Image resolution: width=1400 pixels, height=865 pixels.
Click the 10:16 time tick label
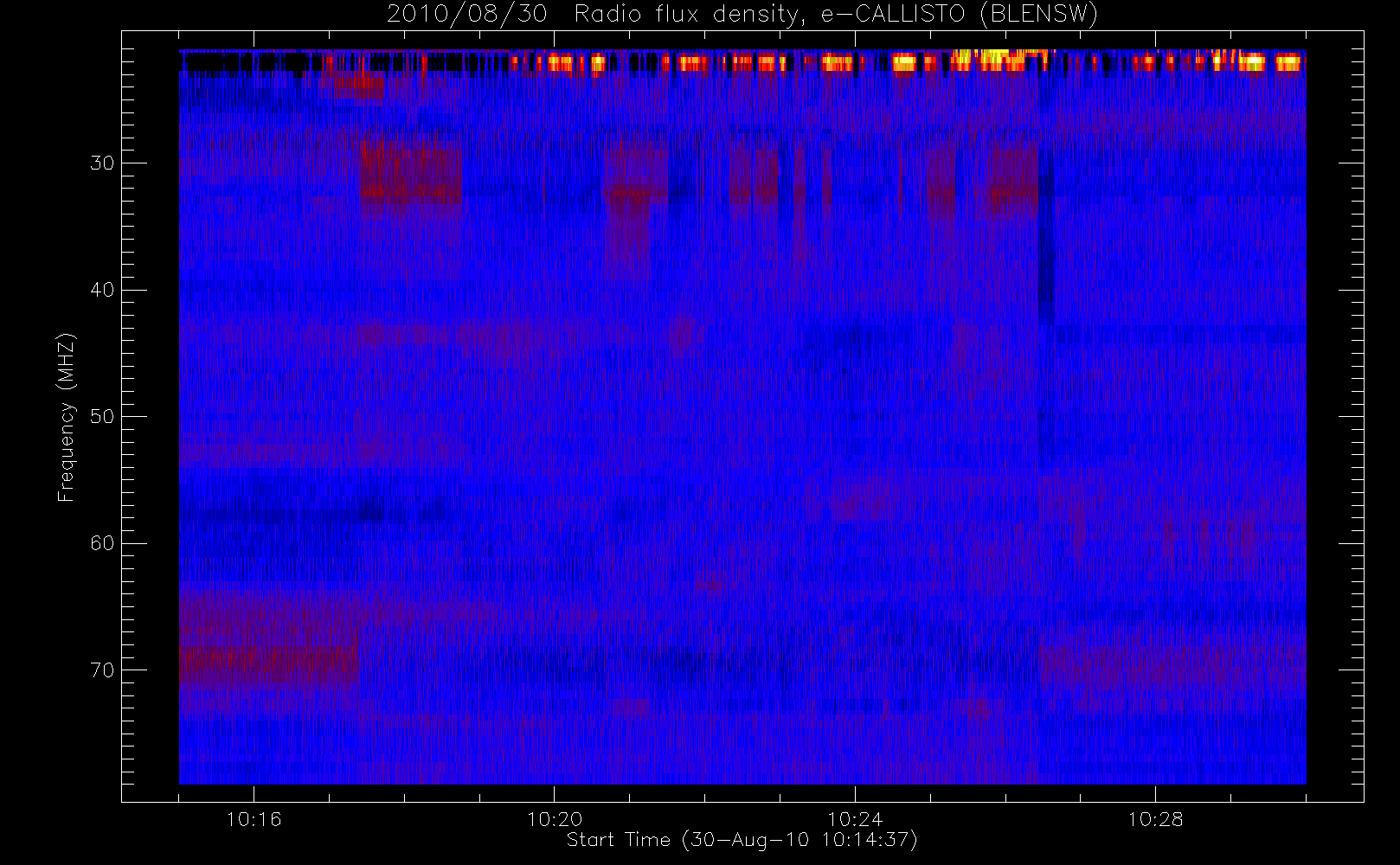[x=254, y=819]
